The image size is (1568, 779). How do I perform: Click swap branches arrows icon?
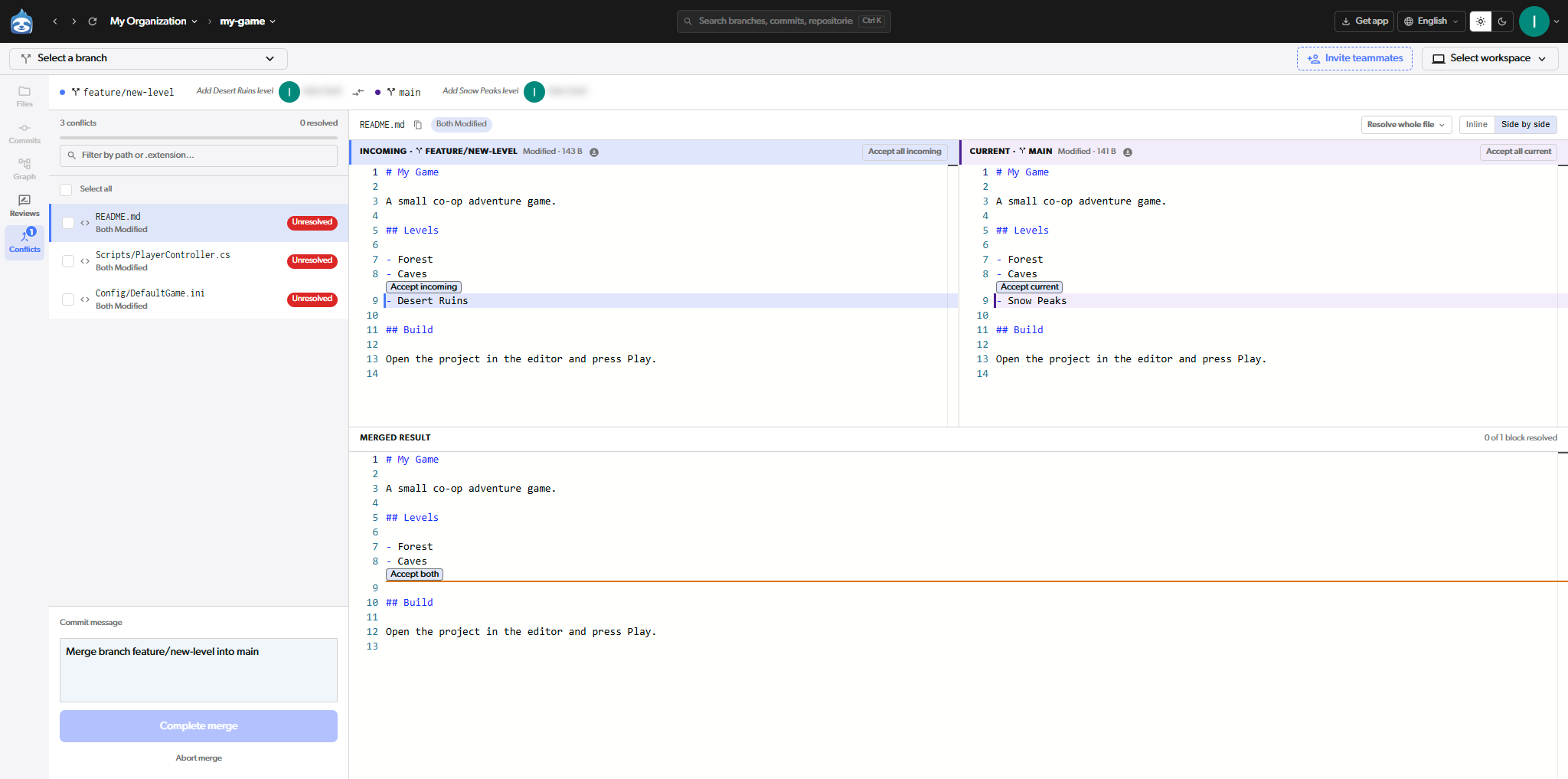[358, 92]
